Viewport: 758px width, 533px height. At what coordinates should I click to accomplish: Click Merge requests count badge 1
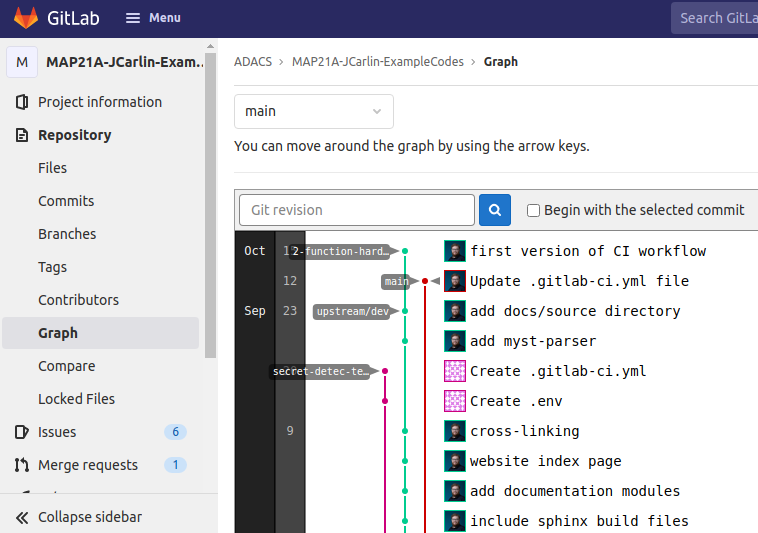pos(175,465)
